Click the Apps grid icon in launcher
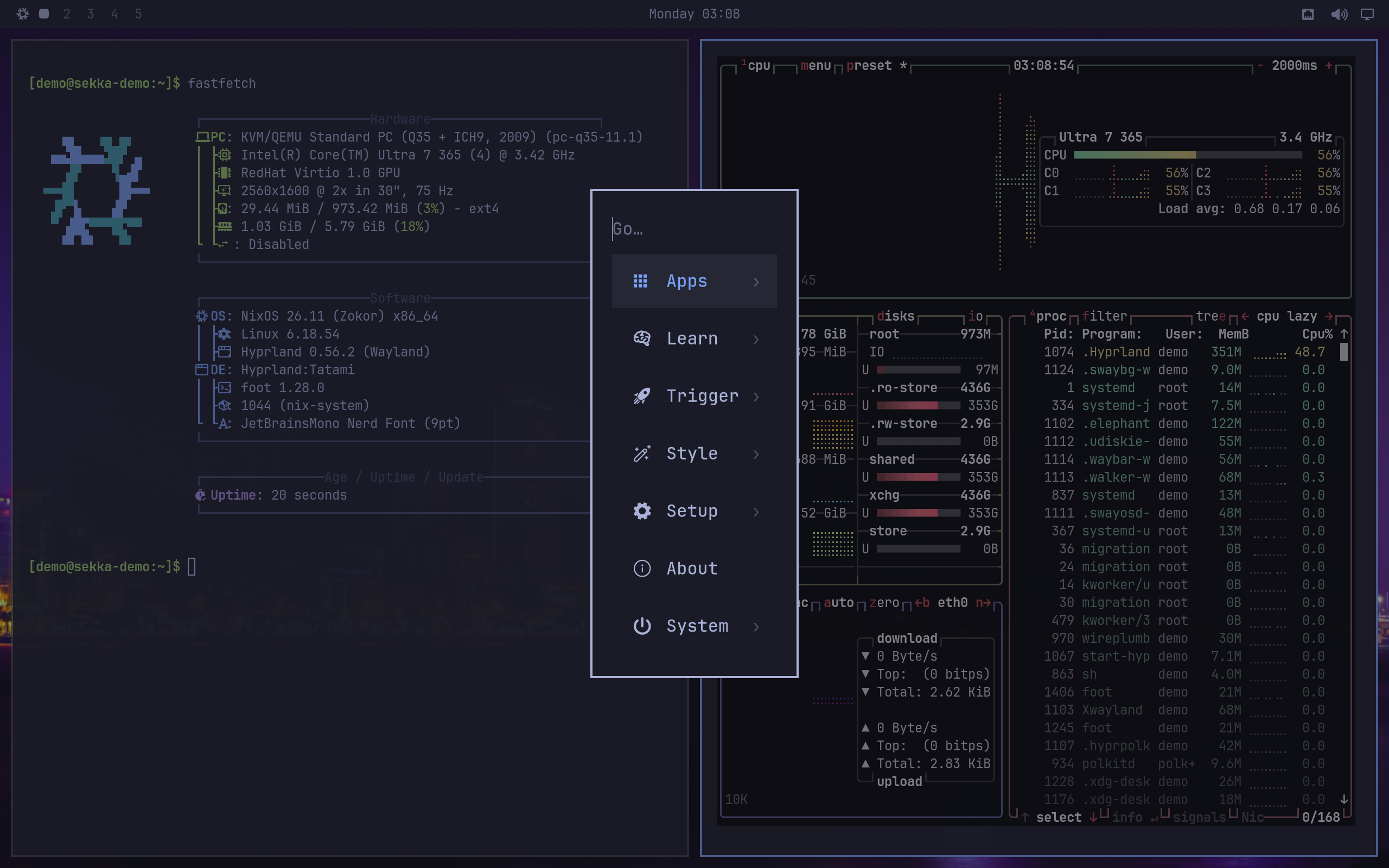This screenshot has height=868, width=1389. tap(641, 280)
